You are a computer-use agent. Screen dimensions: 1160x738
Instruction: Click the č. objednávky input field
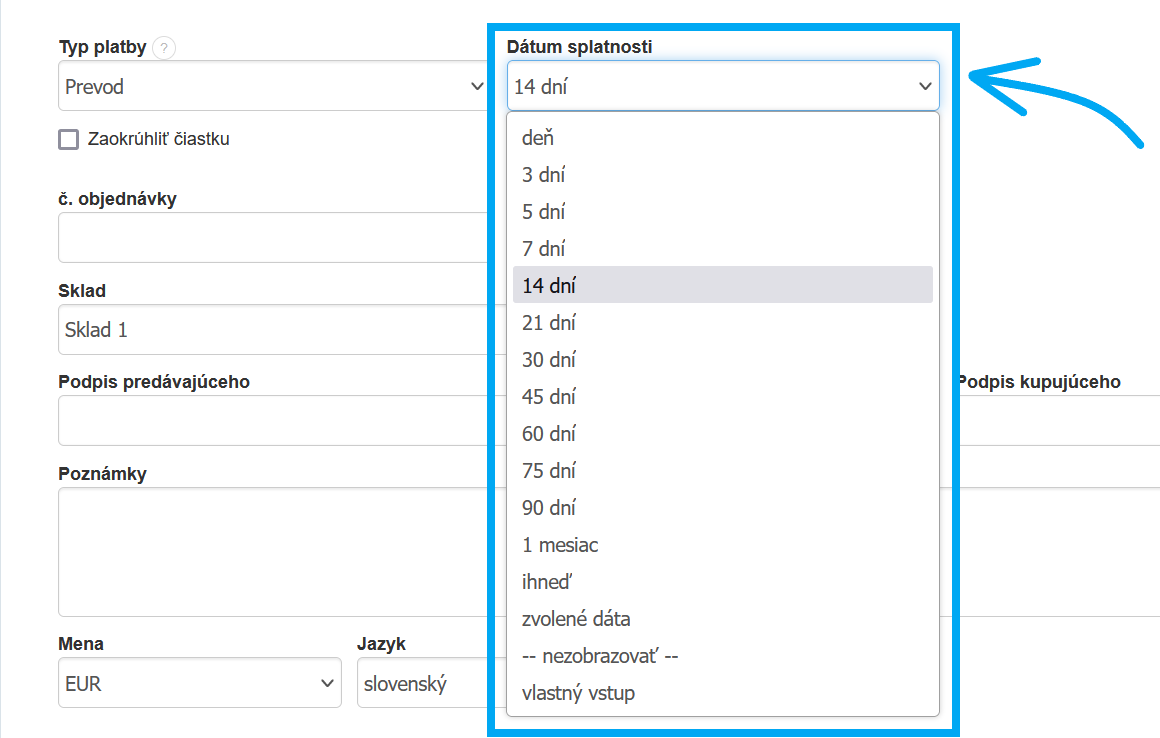tap(270, 238)
